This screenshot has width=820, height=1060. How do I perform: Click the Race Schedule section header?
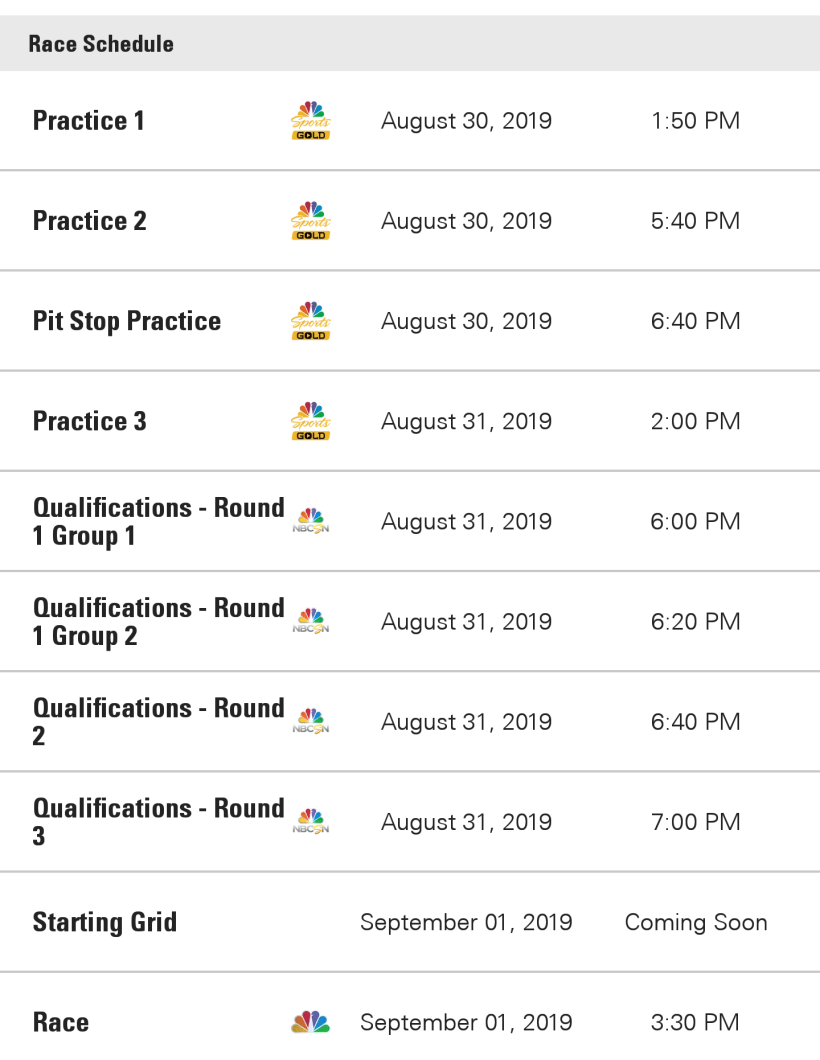[101, 44]
